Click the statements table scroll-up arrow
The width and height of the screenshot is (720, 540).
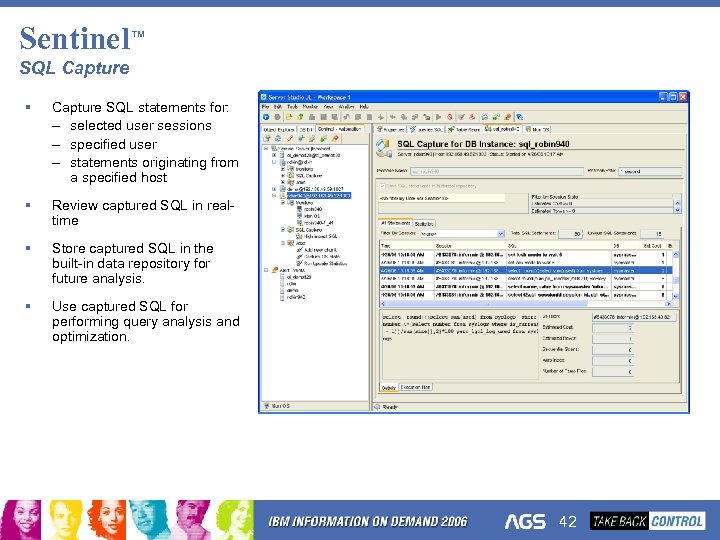675,254
